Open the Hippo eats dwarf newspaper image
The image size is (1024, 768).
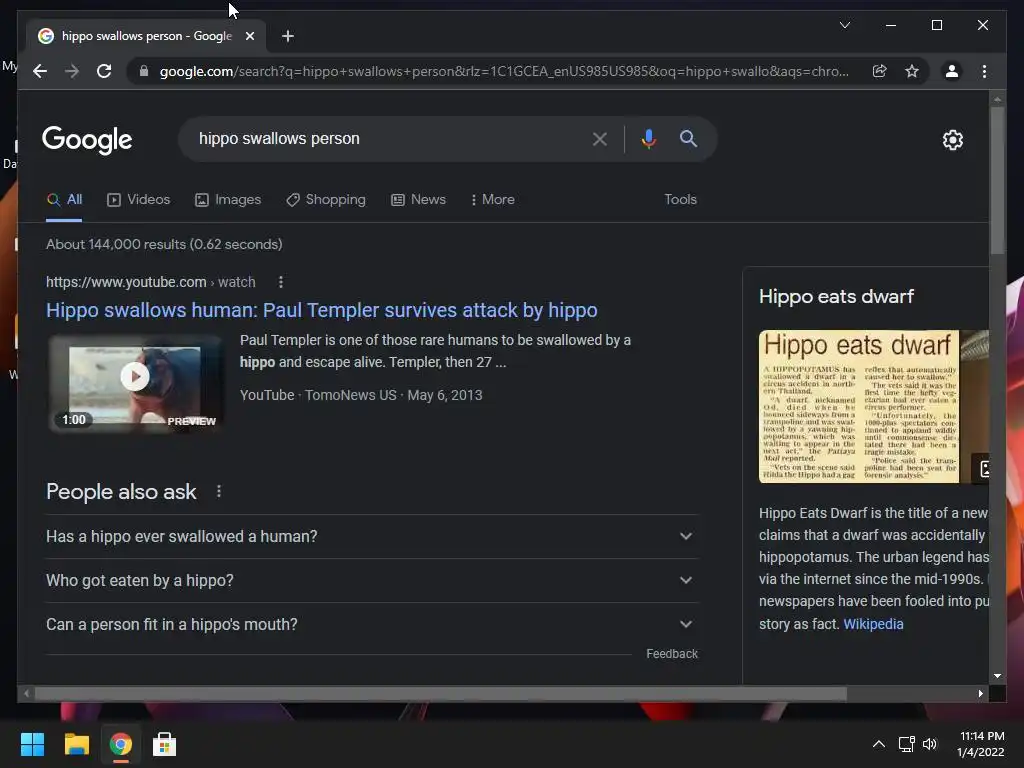coord(859,407)
